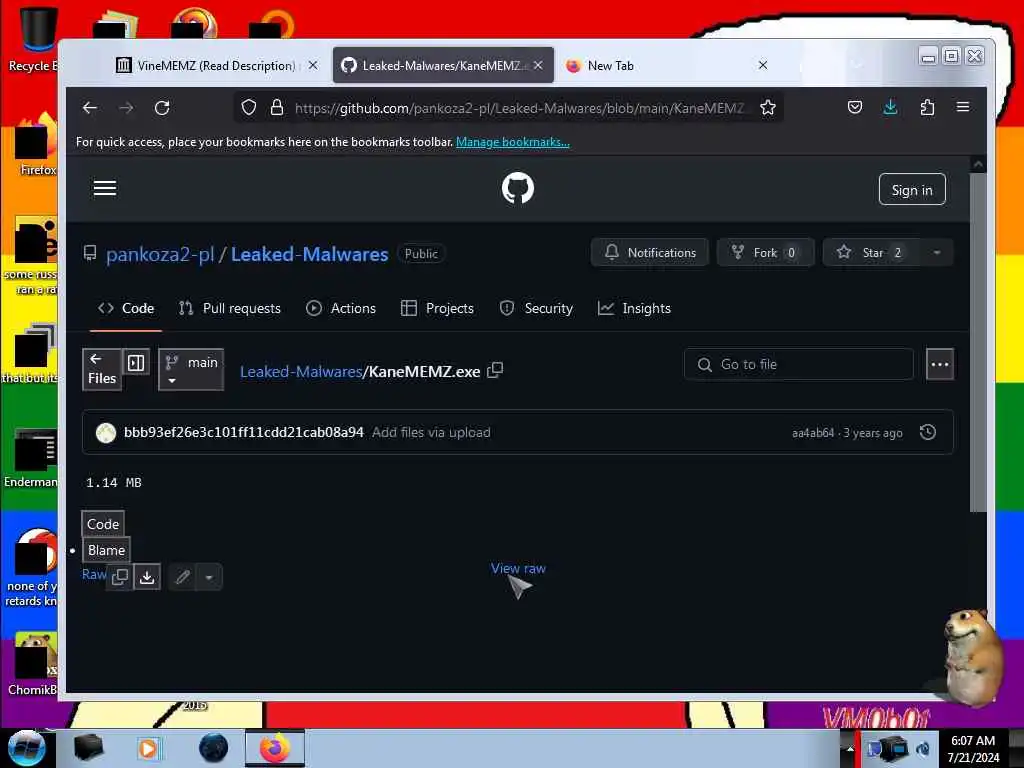Open the GitHub hamburger navigation menu
The width and height of the screenshot is (1024, 768).
pos(105,189)
